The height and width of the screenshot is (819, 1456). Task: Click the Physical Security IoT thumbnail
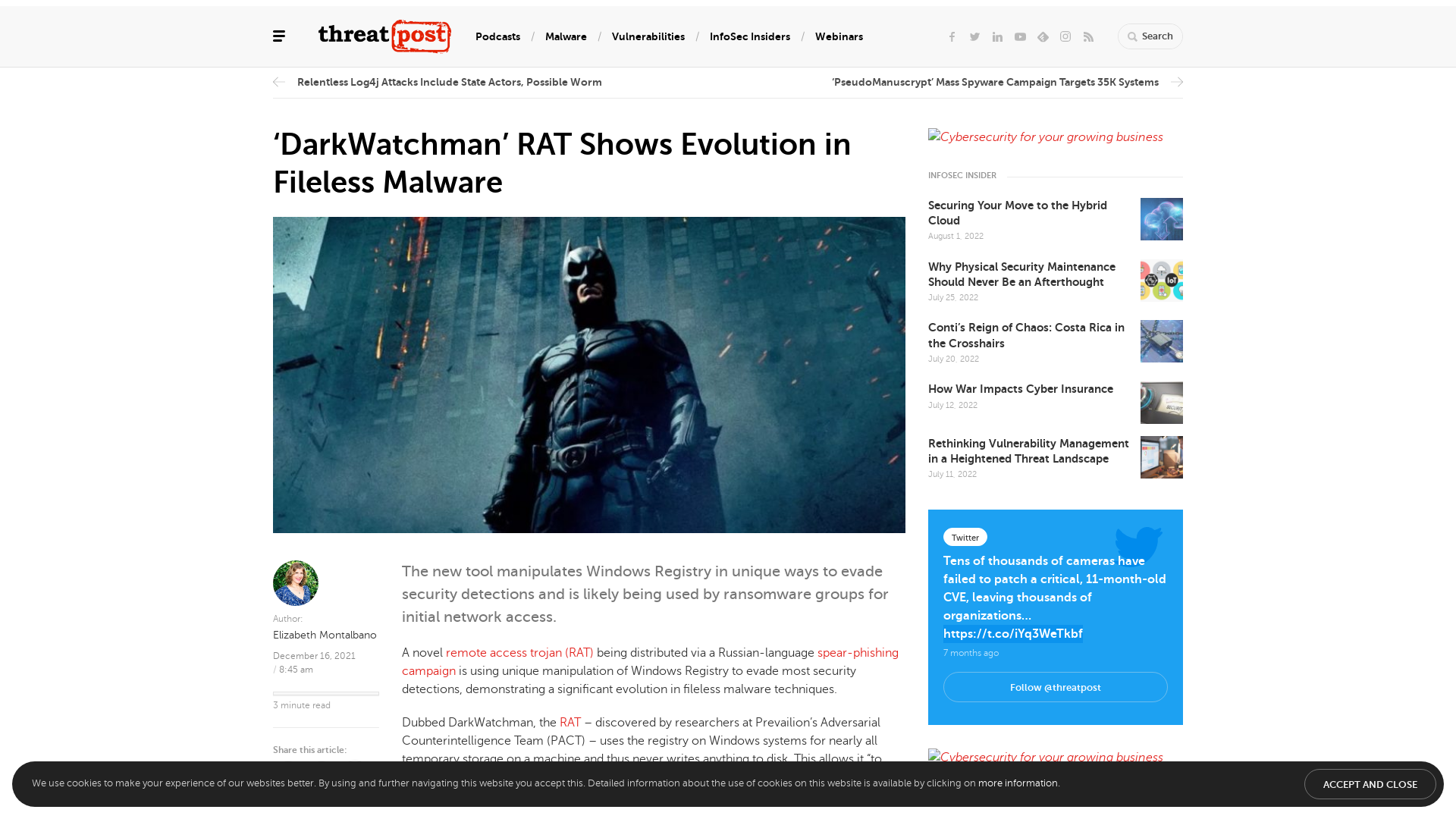coord(1162,281)
